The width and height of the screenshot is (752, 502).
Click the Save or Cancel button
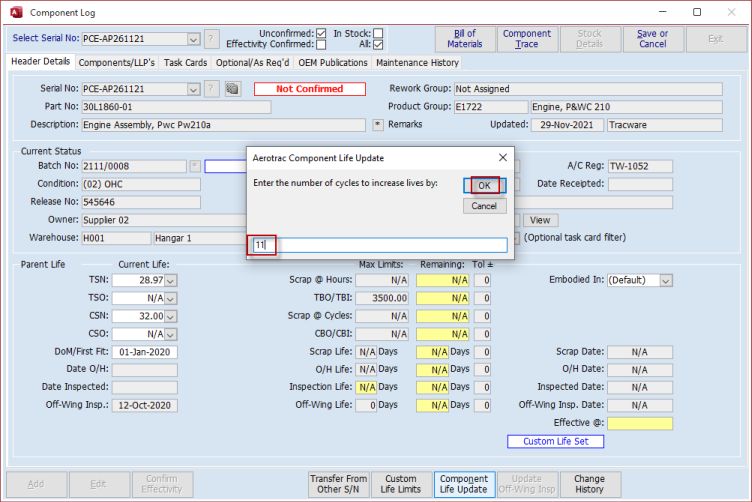coord(652,39)
